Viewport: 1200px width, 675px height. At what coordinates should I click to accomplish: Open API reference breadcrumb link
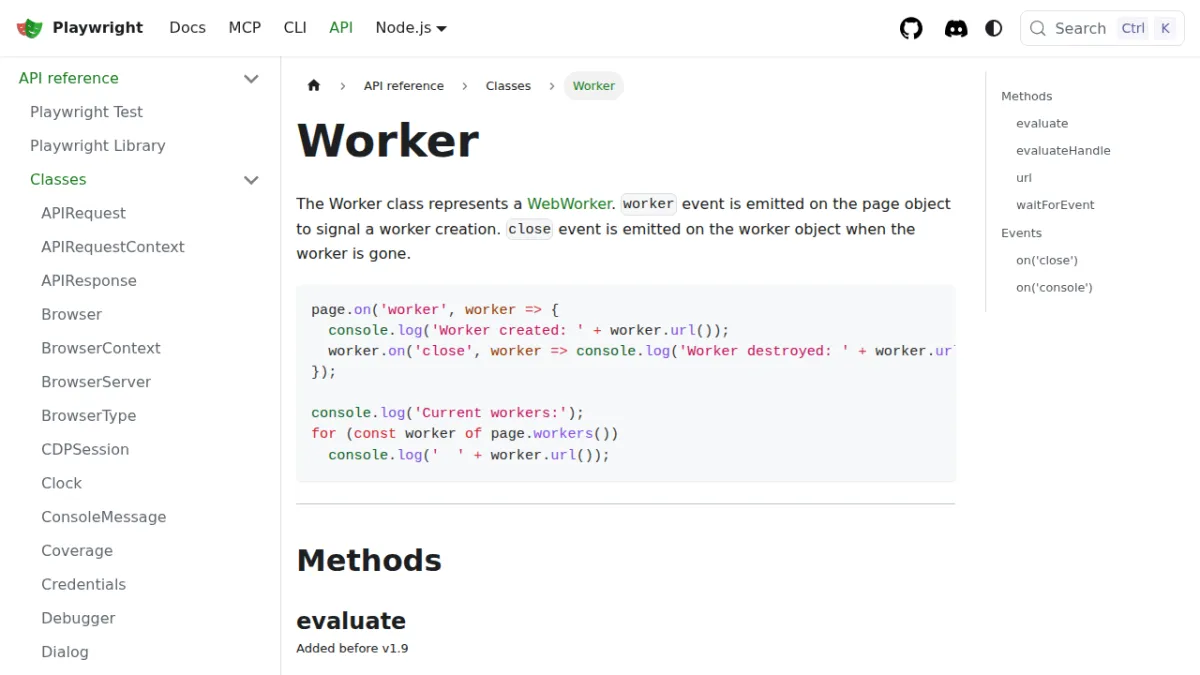point(404,86)
